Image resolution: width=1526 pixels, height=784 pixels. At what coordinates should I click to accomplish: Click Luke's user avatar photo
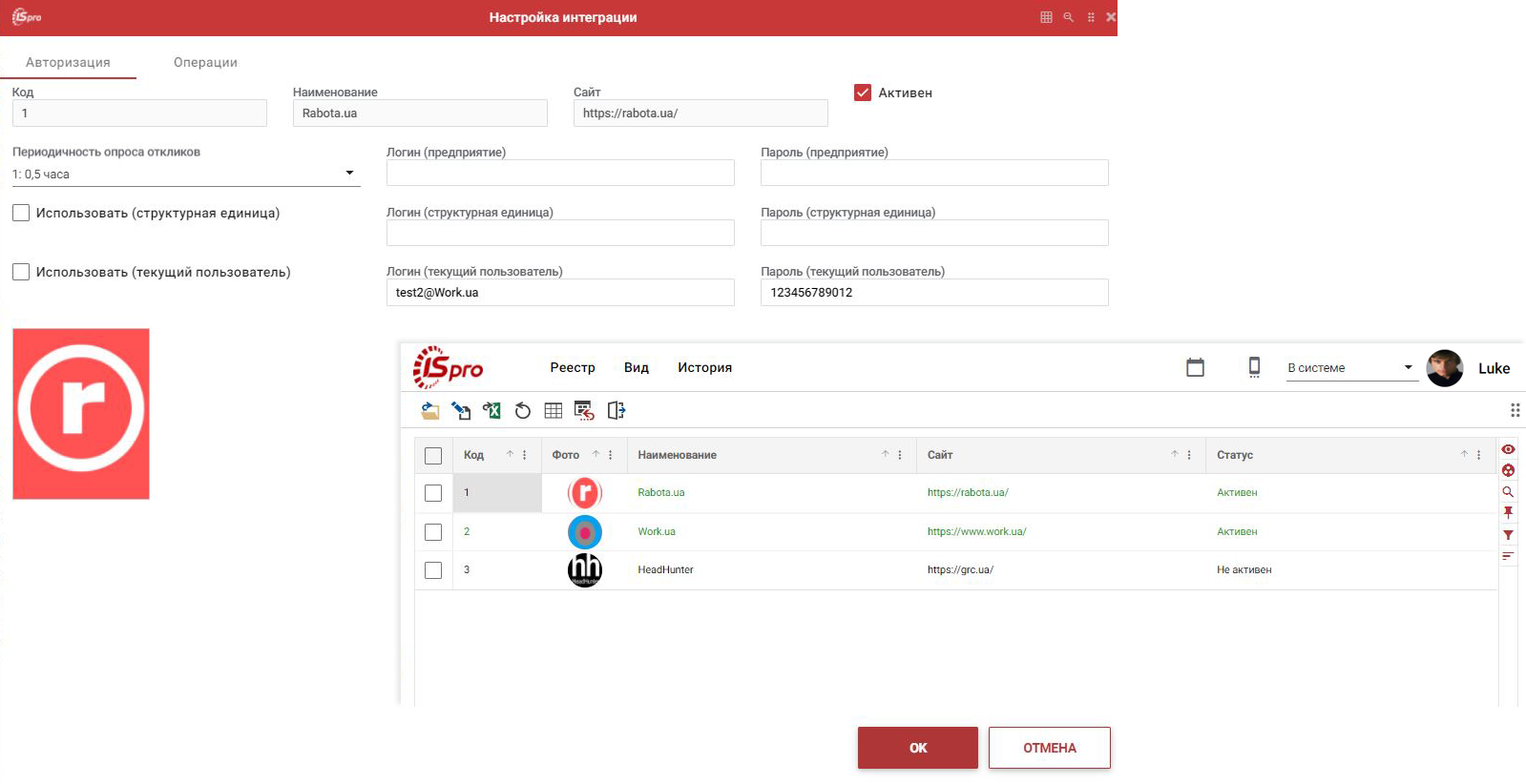point(1445,368)
